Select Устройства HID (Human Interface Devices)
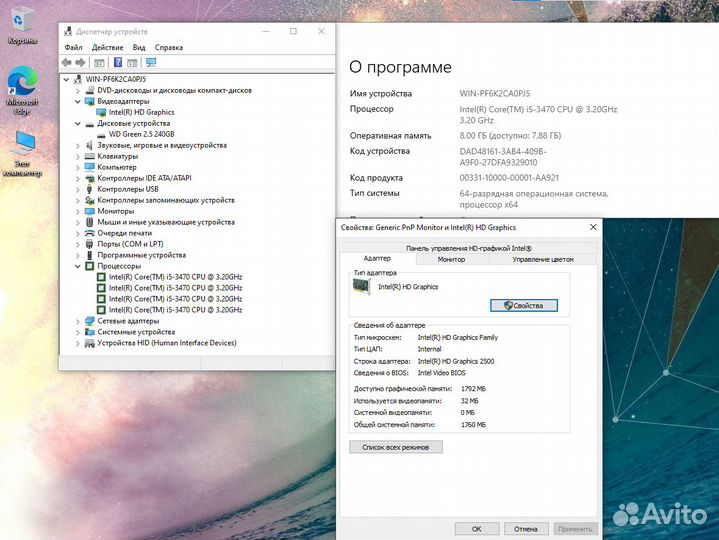Viewport: 719px width, 540px height. tap(166, 343)
